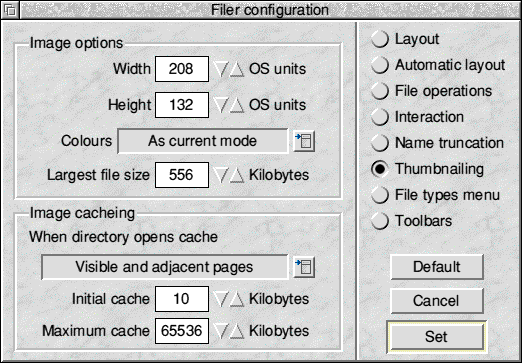Increase the Height value

click(x=237, y=105)
